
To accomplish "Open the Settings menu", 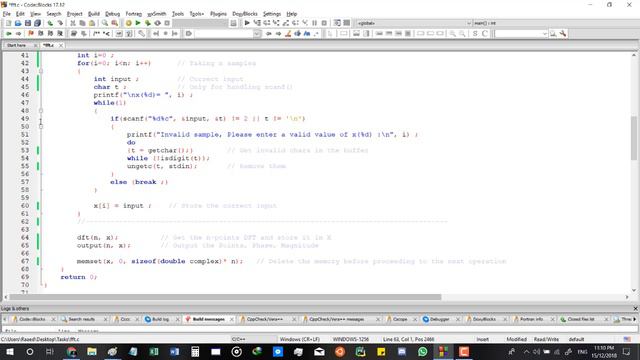I will [272, 14].
